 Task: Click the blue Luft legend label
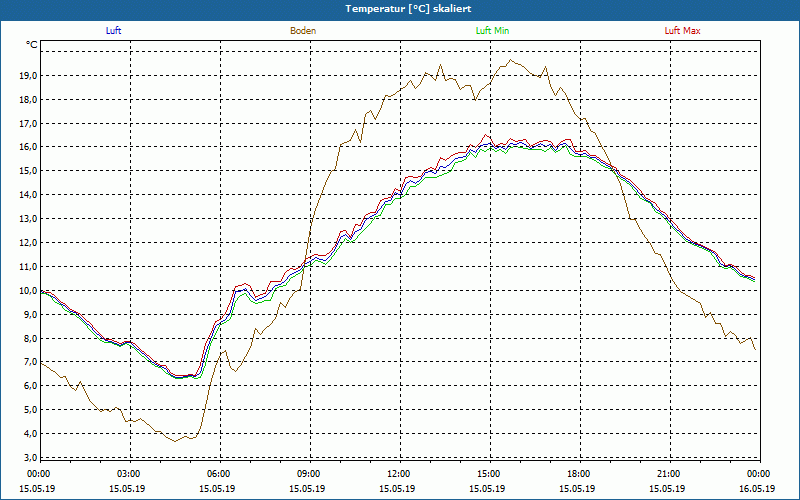click(x=113, y=31)
